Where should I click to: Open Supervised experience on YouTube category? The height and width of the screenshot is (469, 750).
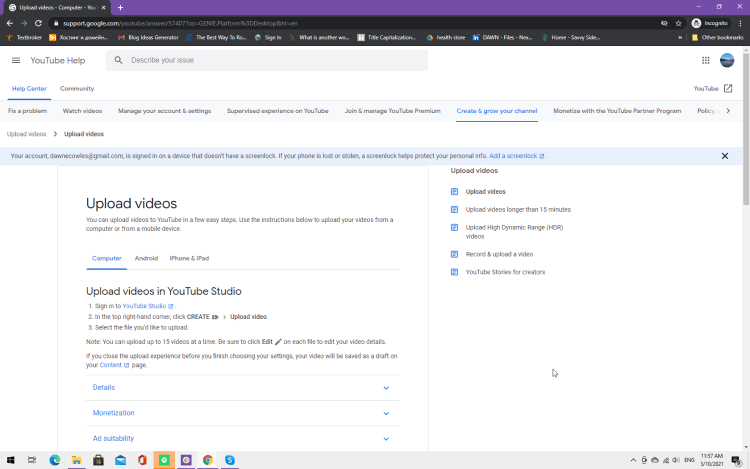[277, 111]
